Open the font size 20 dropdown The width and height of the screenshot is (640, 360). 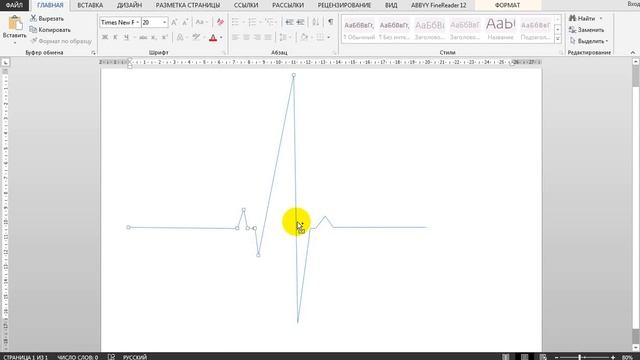pos(164,22)
